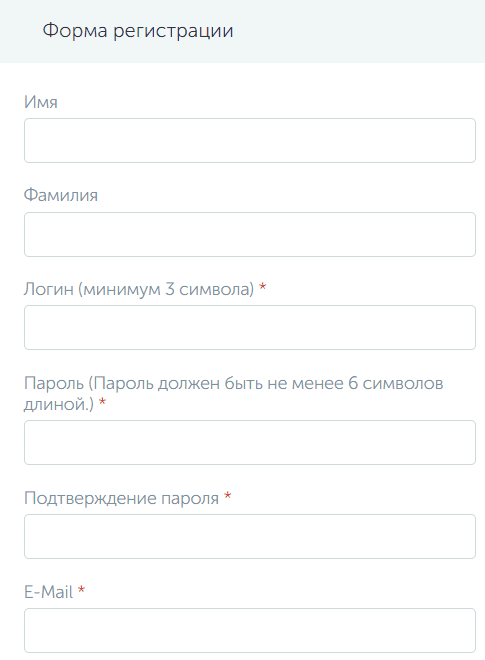Screen dimensions: 485x660
Task: Click the Имя input field
Action: coord(250,141)
